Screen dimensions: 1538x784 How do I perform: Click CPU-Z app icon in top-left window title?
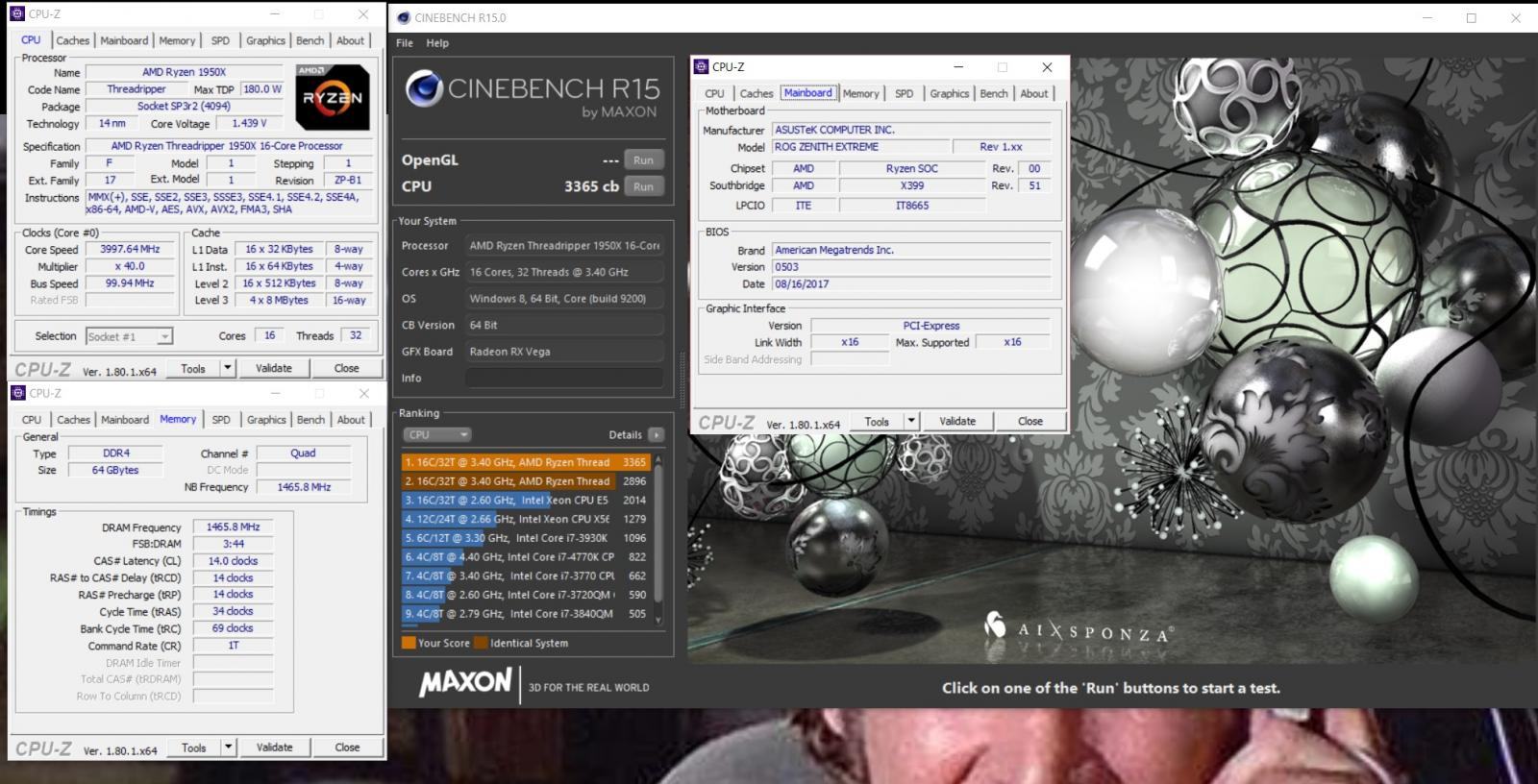(x=17, y=14)
